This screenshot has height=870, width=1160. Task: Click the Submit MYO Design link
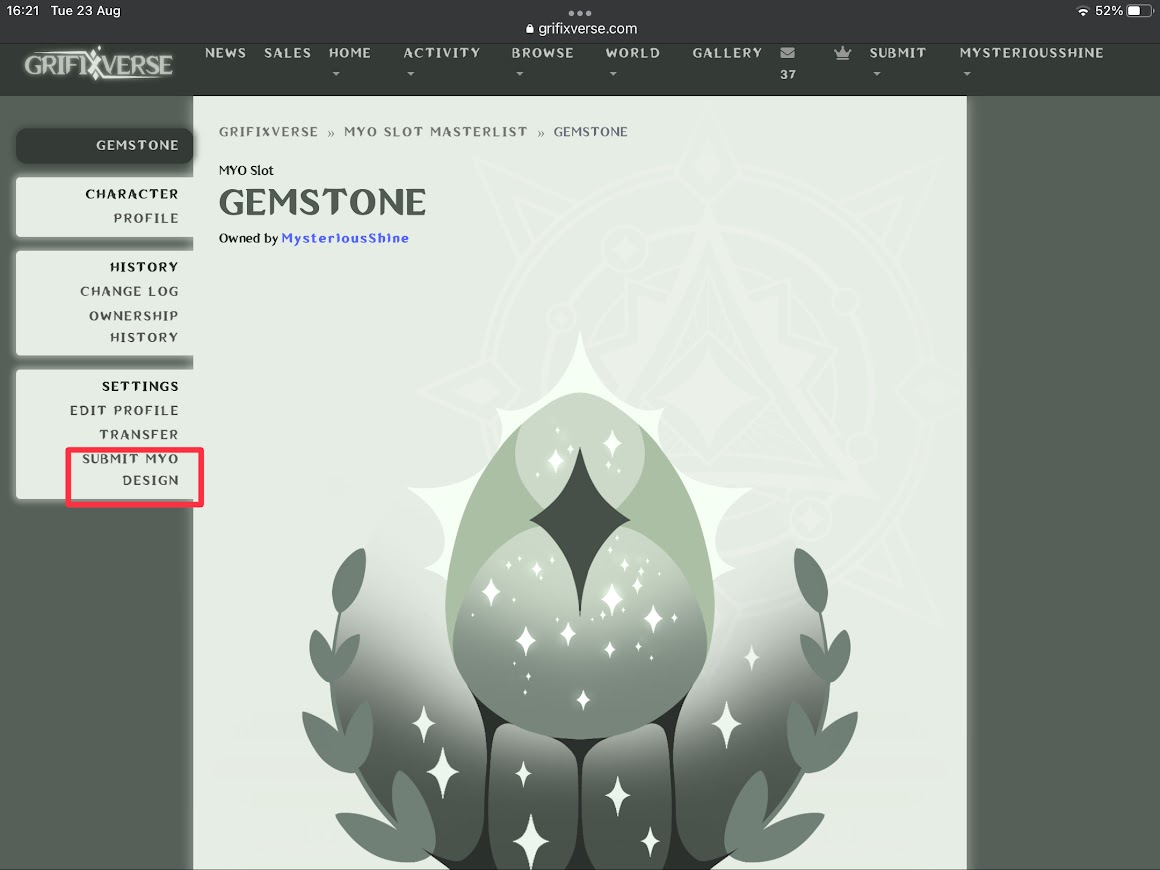pyautogui.click(x=132, y=470)
